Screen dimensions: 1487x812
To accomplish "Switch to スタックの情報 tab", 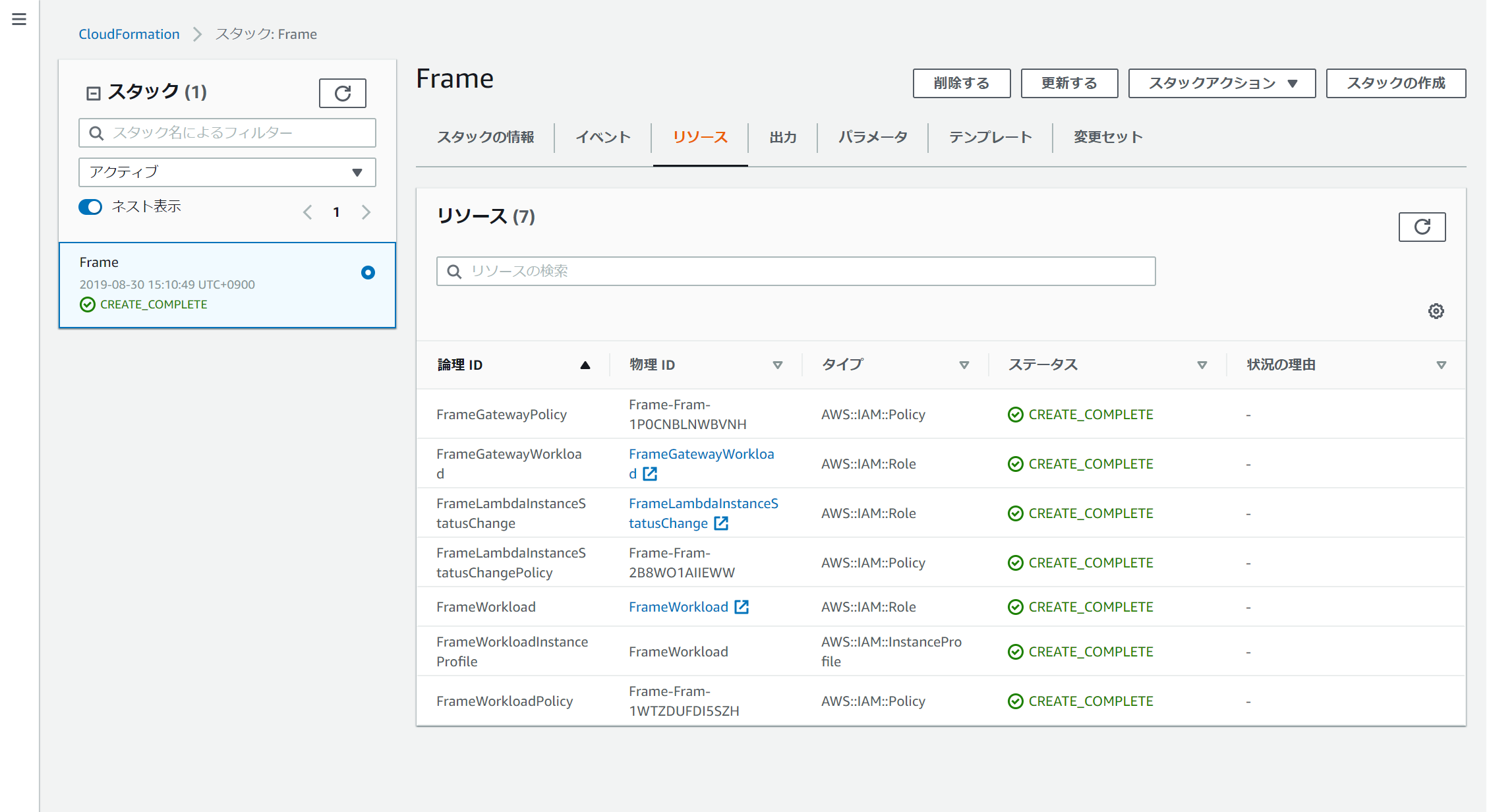I will point(486,137).
